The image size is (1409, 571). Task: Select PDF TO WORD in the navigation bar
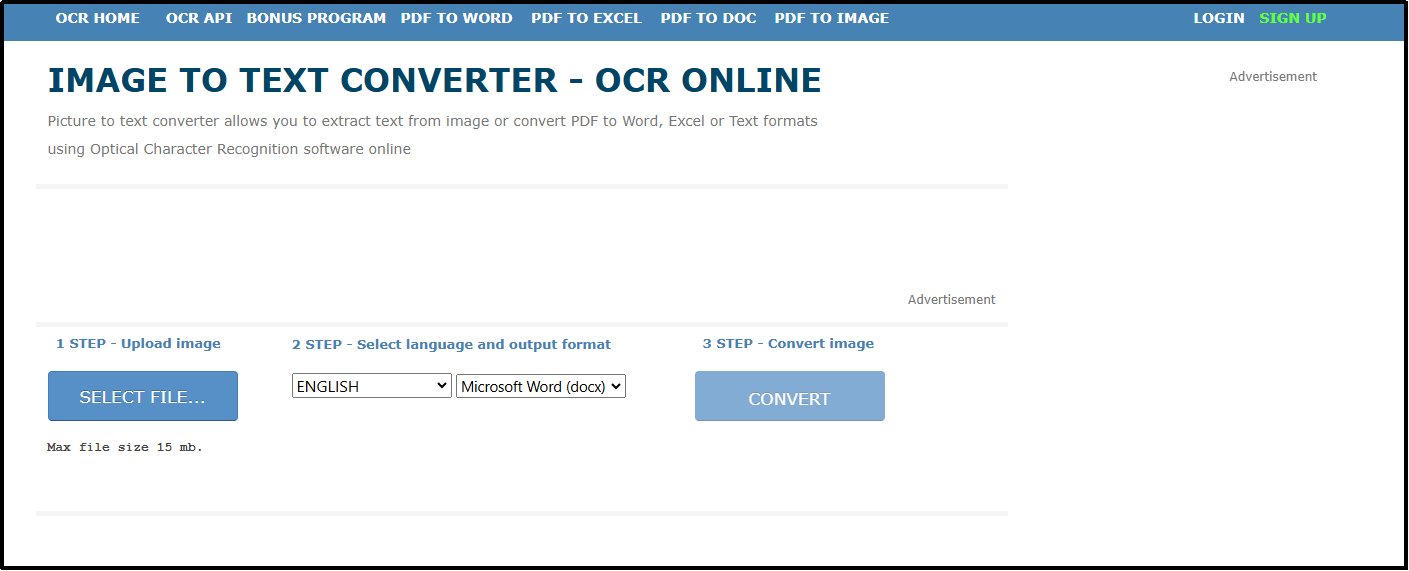click(456, 18)
